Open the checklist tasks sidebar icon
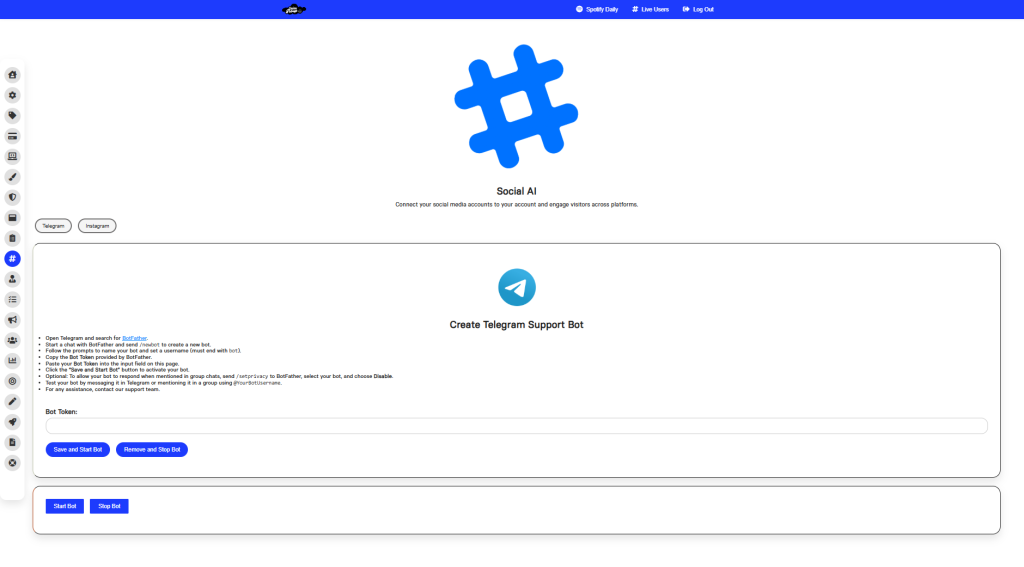1024x567 pixels. (12, 300)
